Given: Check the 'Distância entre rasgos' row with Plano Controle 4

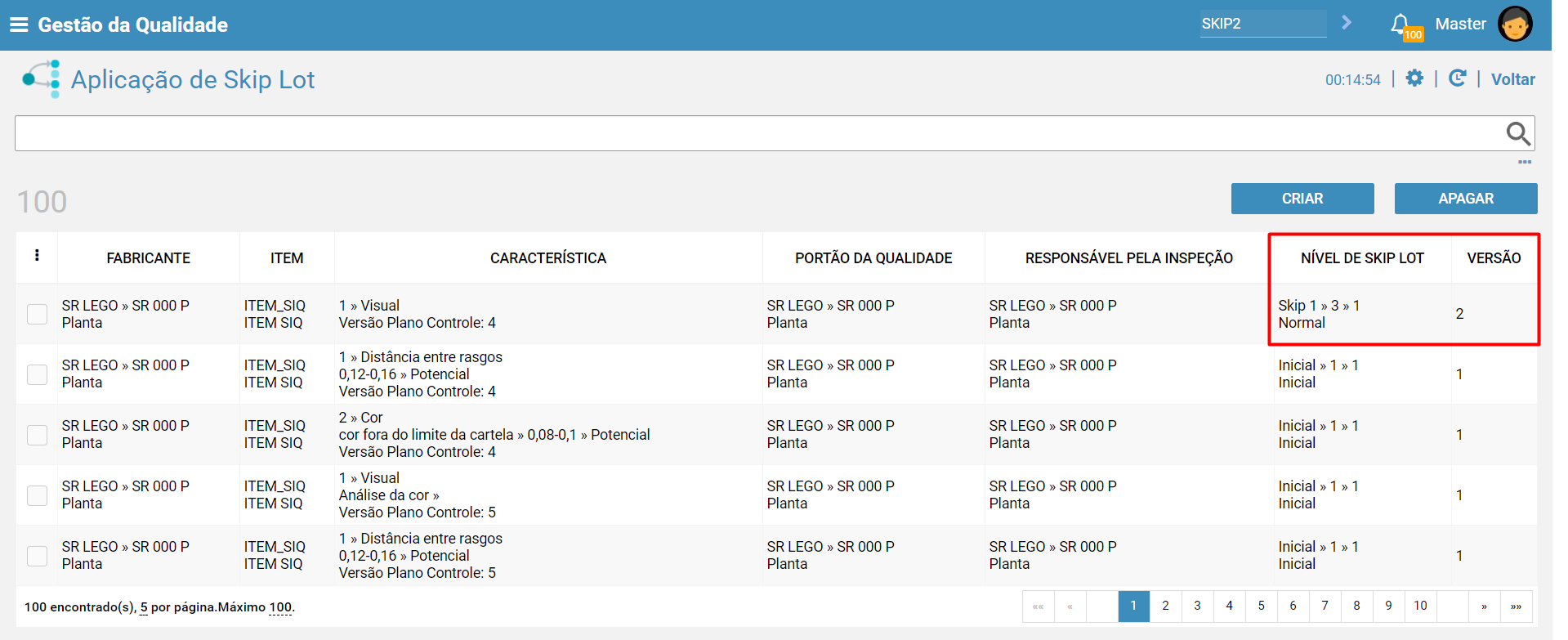Looking at the screenshot, I should pyautogui.click(x=38, y=374).
